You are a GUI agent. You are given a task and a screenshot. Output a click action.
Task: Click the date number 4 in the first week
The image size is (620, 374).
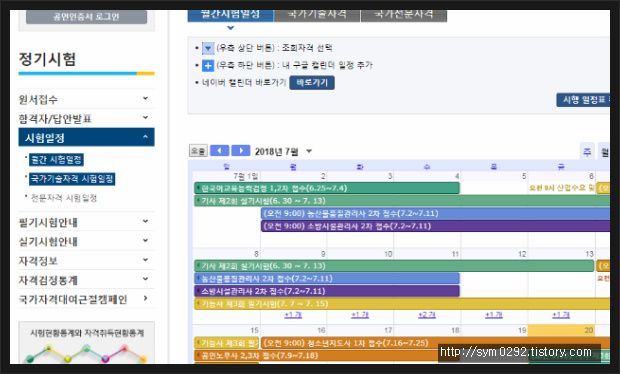coord(457,176)
